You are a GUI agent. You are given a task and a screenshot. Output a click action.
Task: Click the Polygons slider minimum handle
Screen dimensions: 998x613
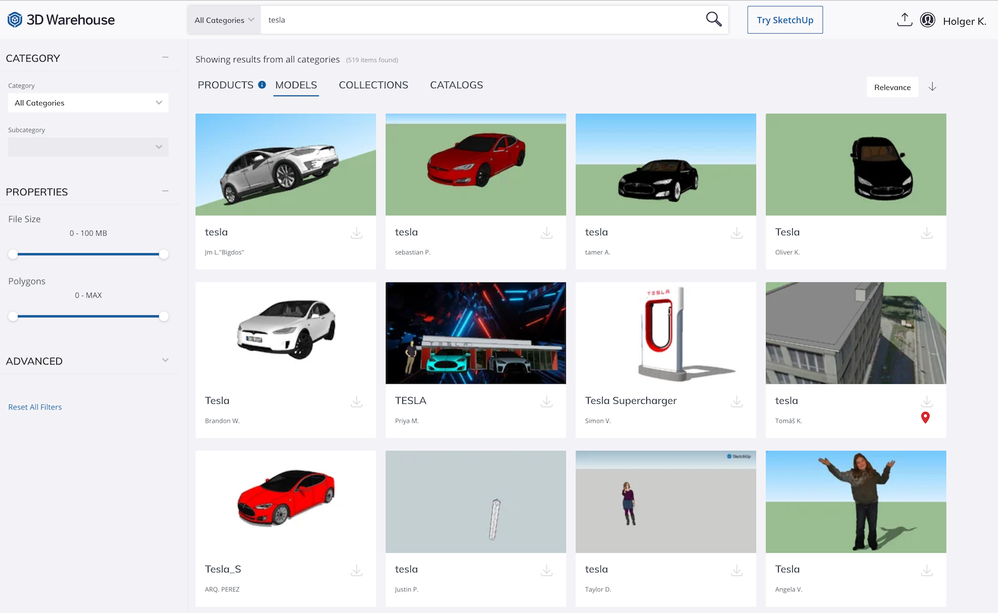[x=13, y=316]
